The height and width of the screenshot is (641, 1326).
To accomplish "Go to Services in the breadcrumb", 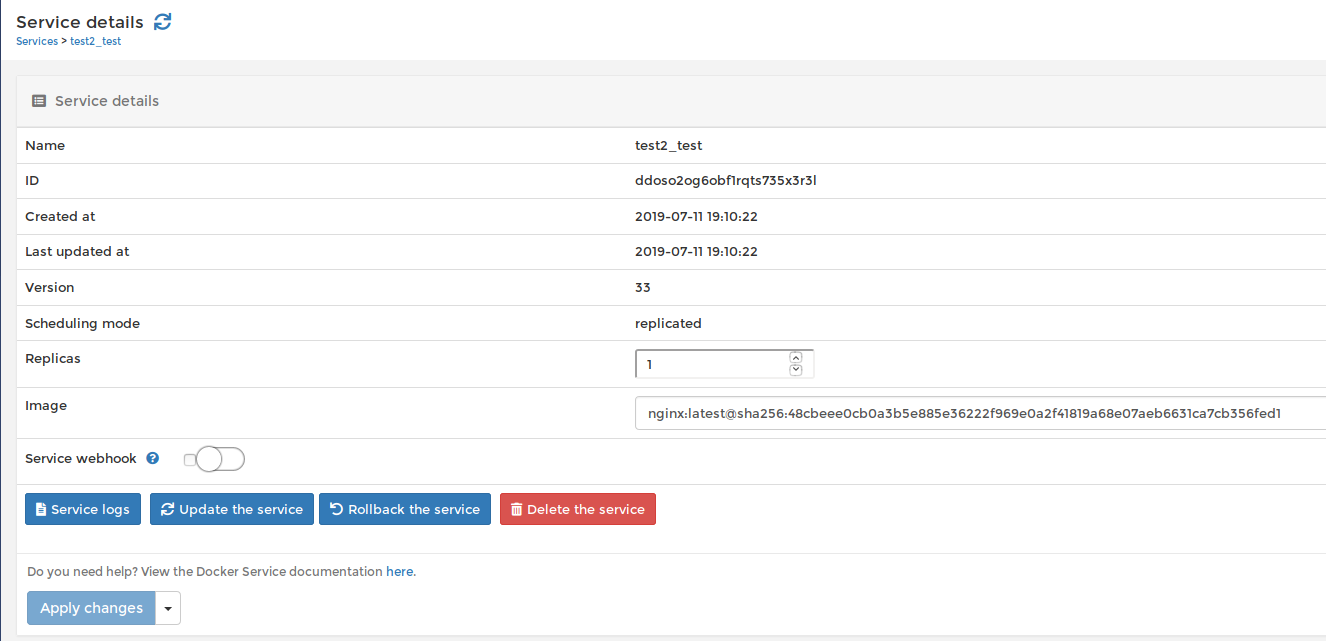I will (37, 41).
